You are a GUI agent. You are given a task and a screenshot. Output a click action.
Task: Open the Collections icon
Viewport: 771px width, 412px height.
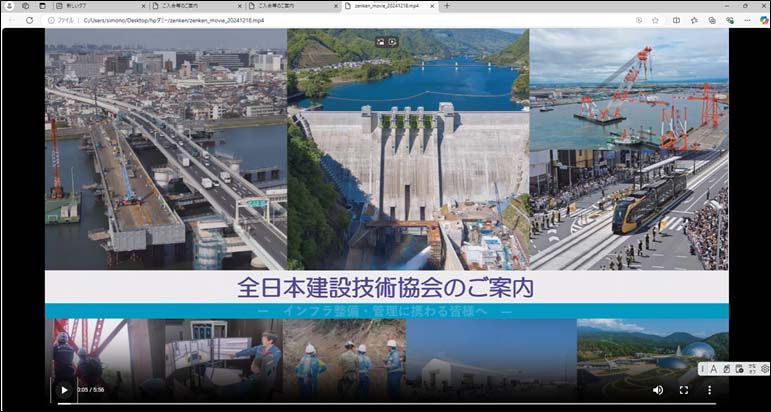[712, 20]
